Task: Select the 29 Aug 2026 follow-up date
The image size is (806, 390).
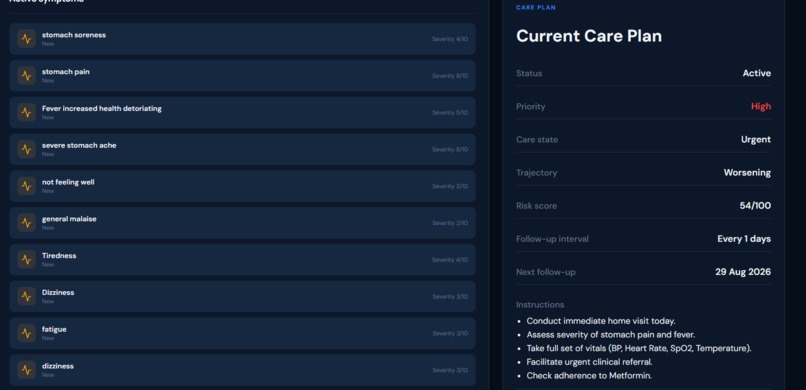Action: pyautogui.click(x=743, y=272)
